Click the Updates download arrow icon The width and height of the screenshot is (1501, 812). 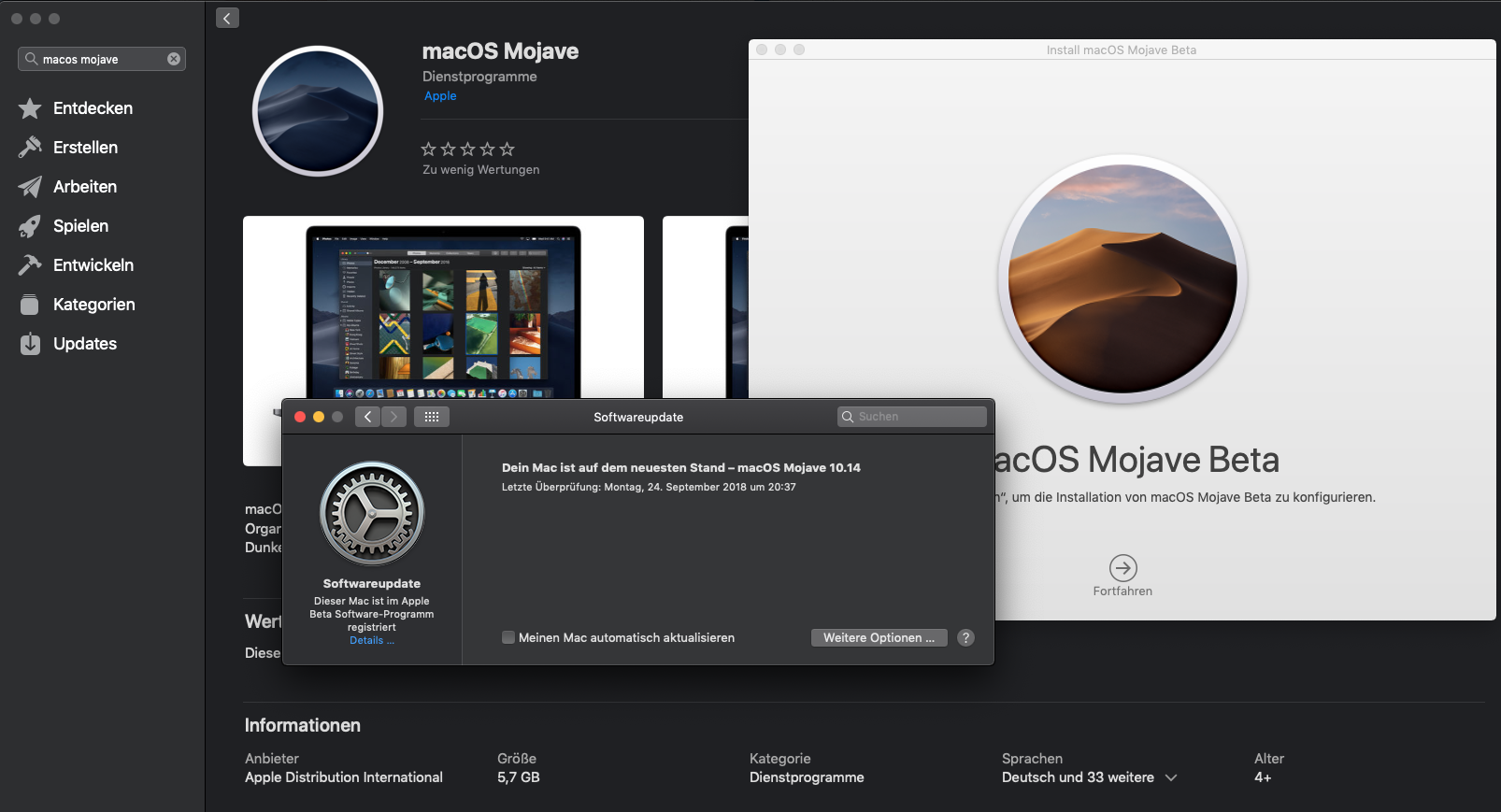30,344
